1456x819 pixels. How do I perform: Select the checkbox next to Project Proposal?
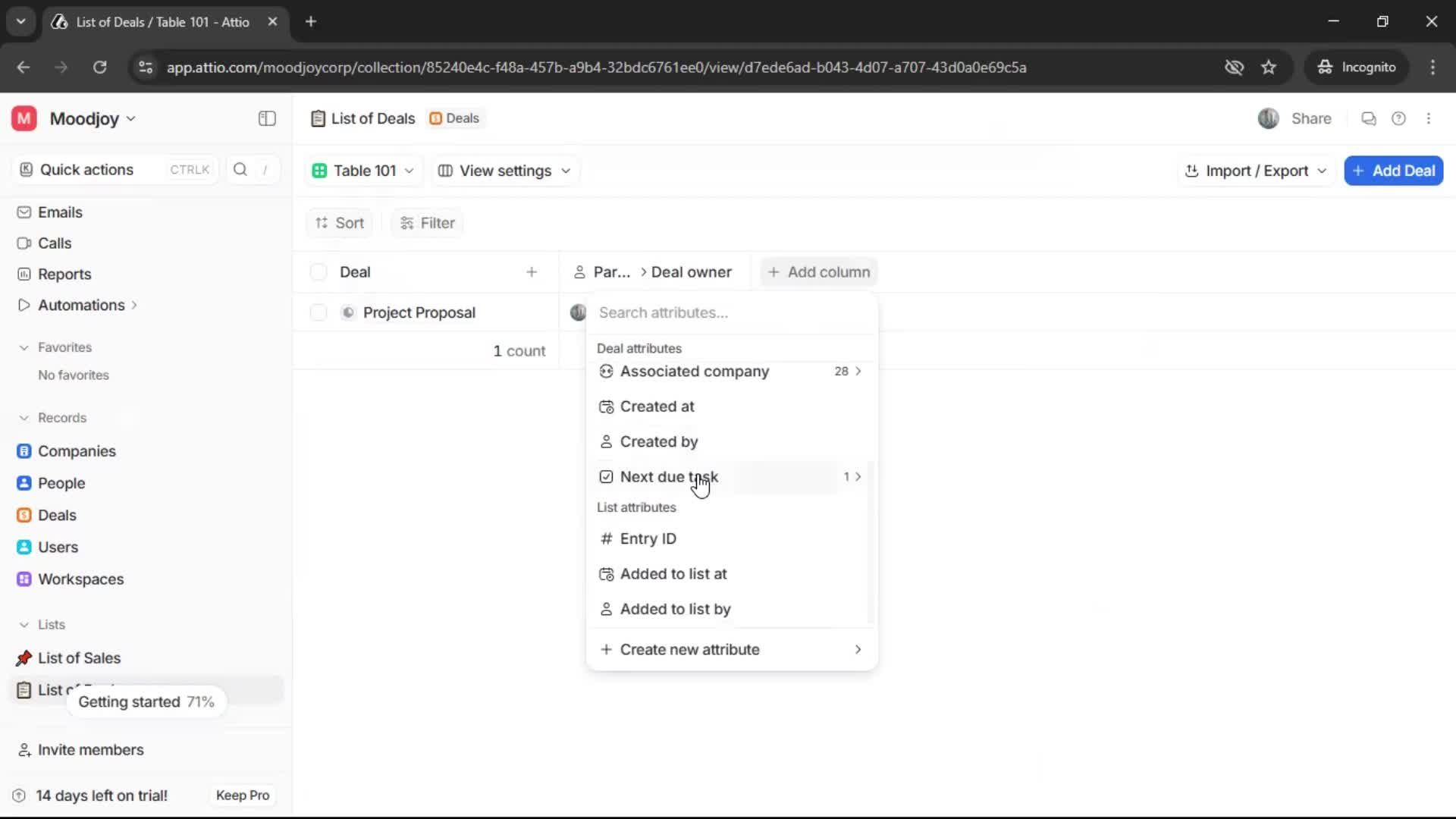[x=318, y=312]
